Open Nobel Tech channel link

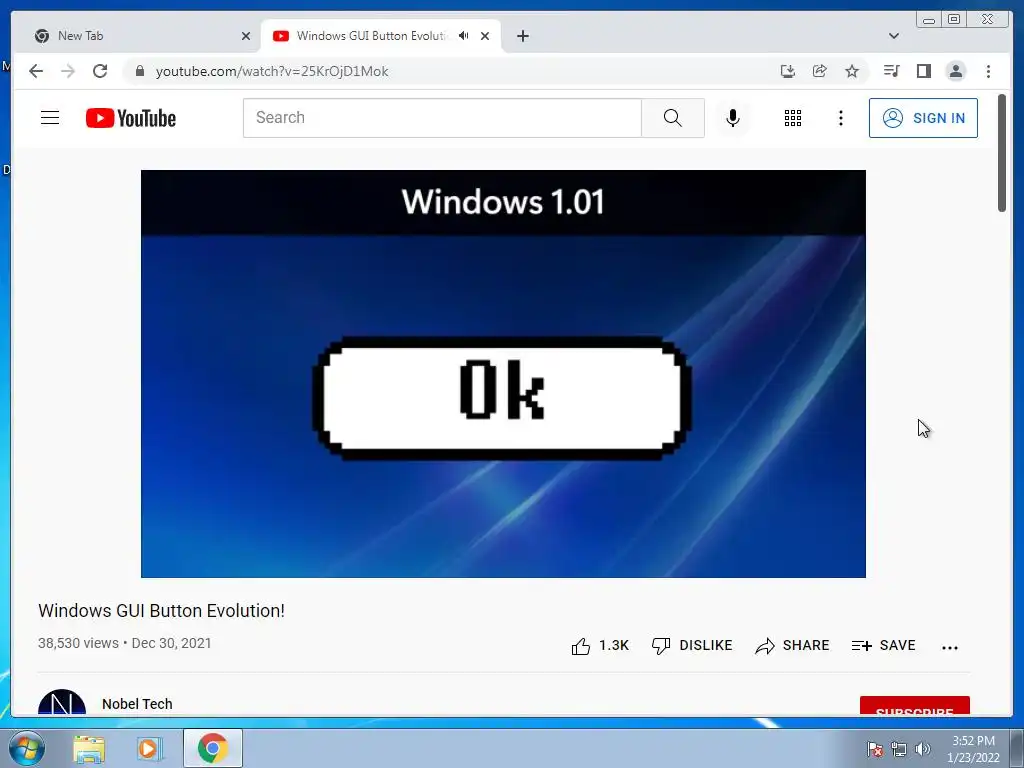point(137,704)
